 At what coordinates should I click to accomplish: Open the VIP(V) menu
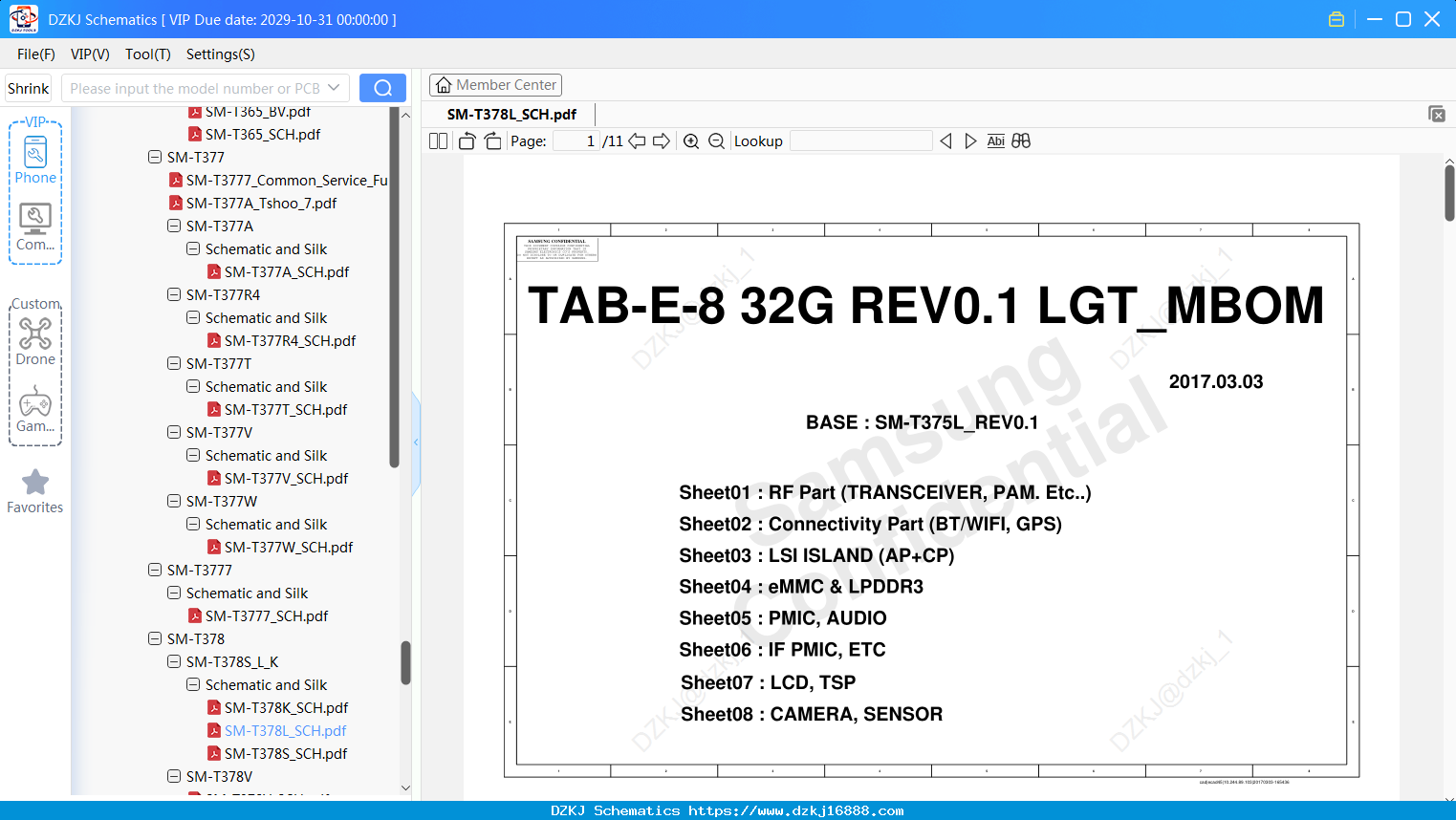(90, 54)
